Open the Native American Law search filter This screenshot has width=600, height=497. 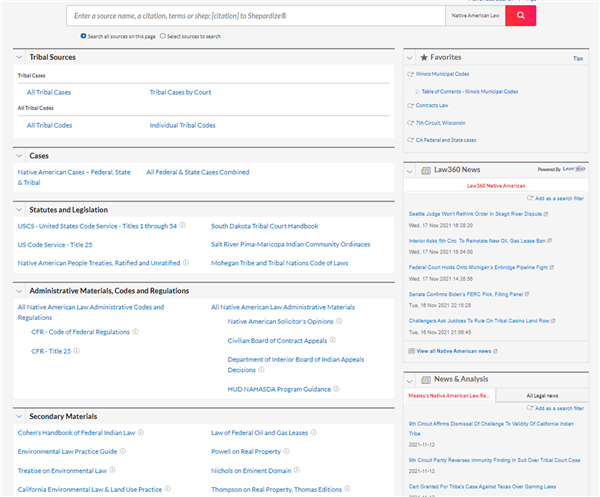[476, 16]
